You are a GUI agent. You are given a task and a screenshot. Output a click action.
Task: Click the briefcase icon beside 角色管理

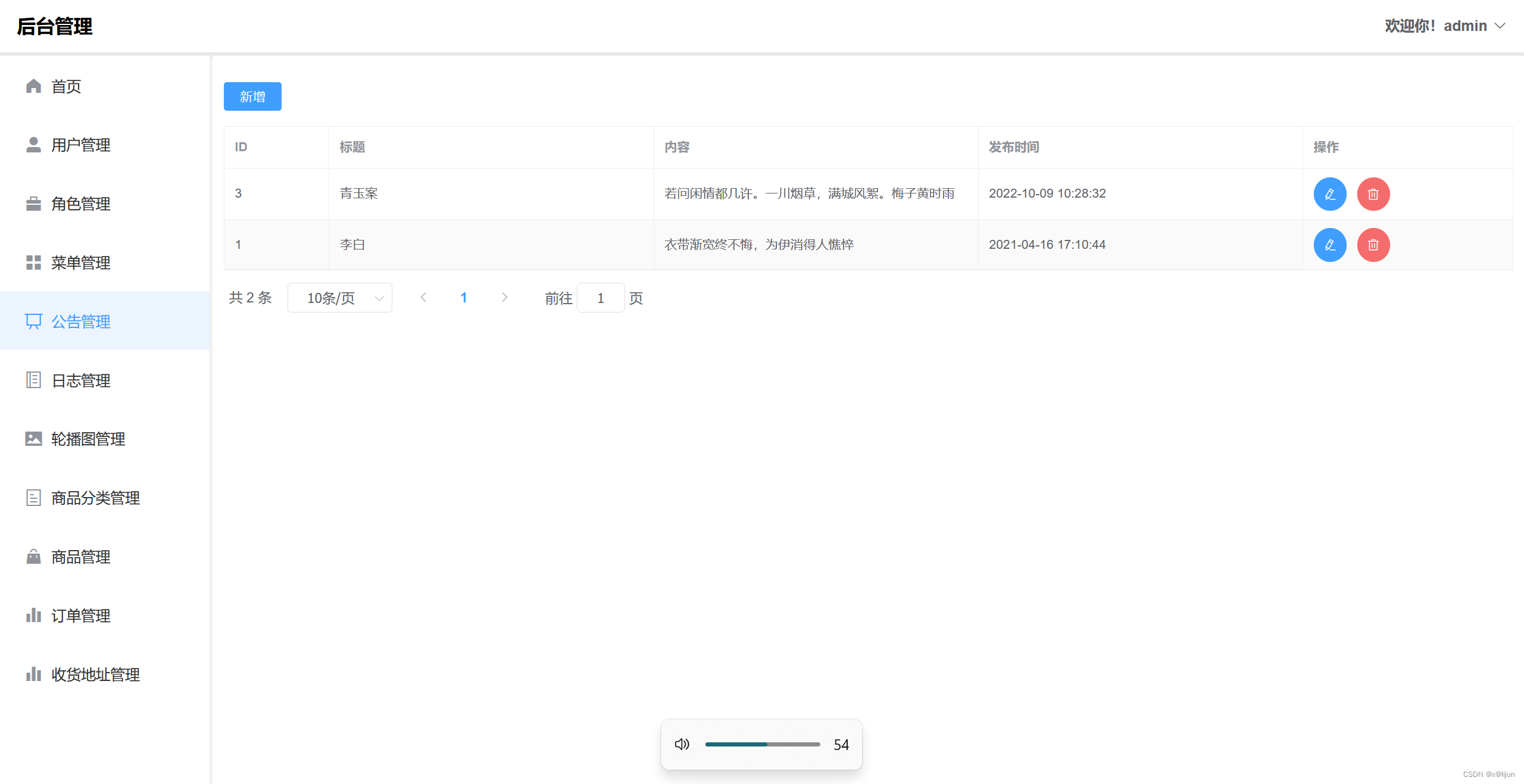(33, 204)
